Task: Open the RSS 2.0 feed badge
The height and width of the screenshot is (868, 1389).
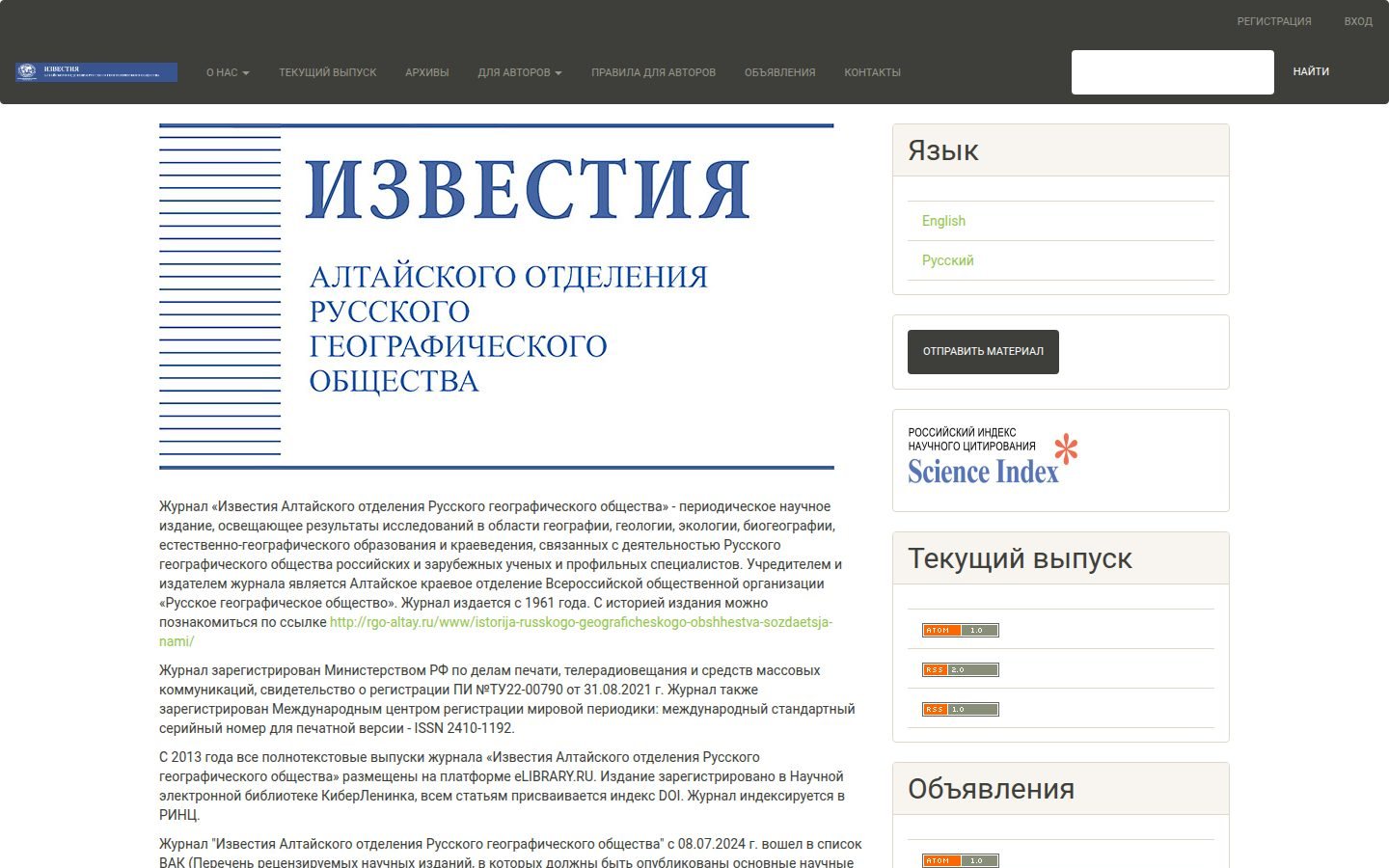Action: [961, 669]
